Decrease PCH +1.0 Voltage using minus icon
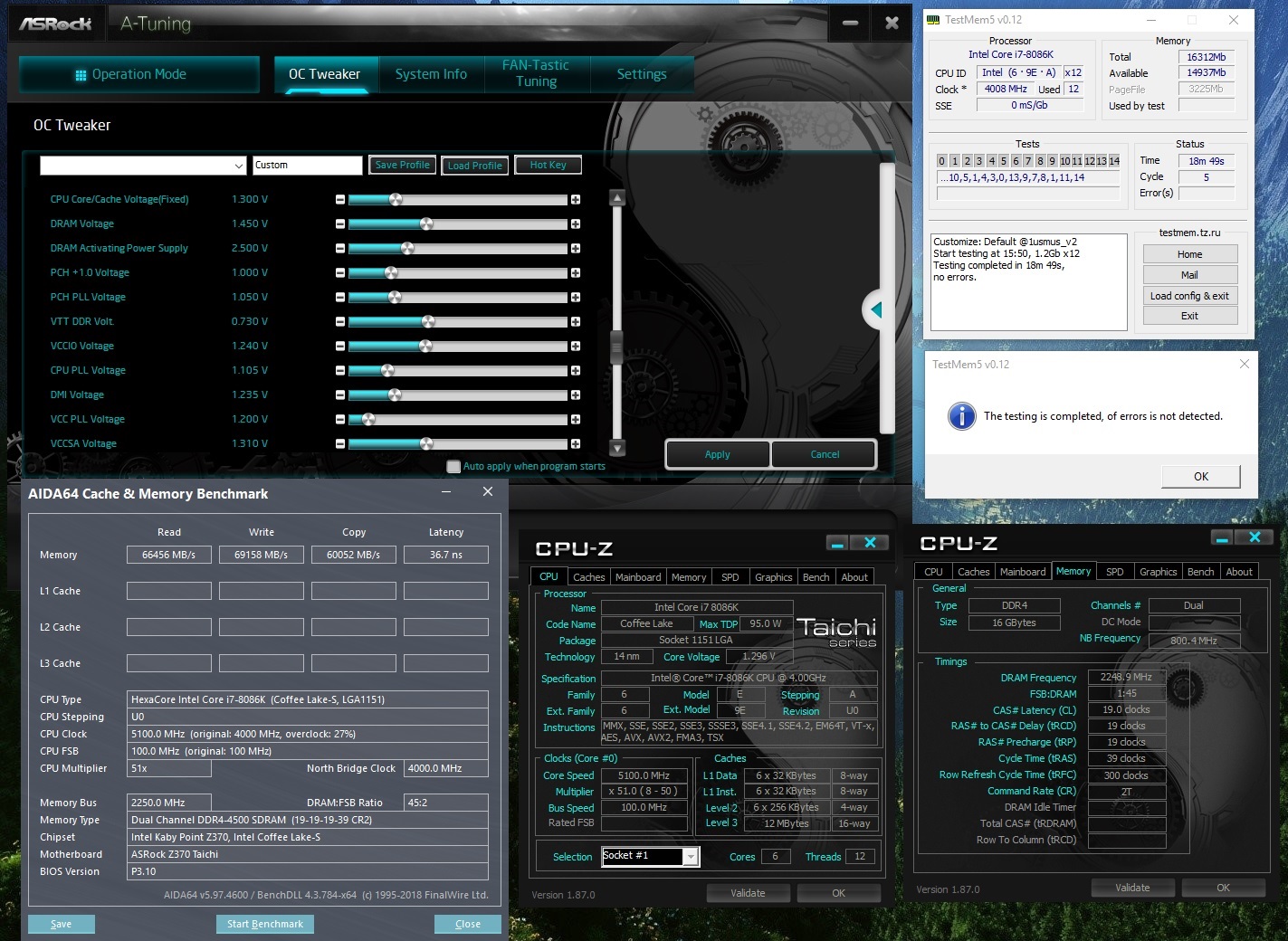The image size is (1288, 941). pos(340,272)
